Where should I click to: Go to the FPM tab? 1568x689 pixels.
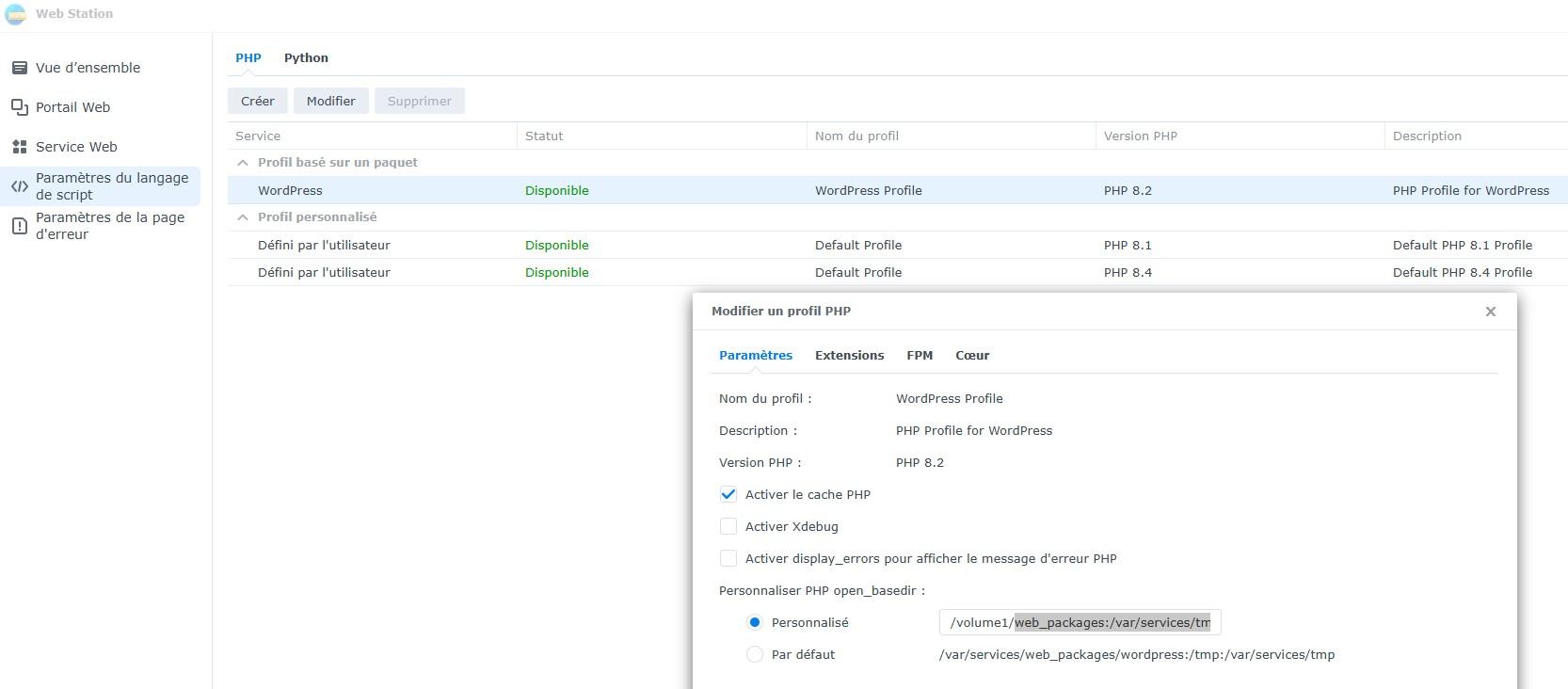919,356
